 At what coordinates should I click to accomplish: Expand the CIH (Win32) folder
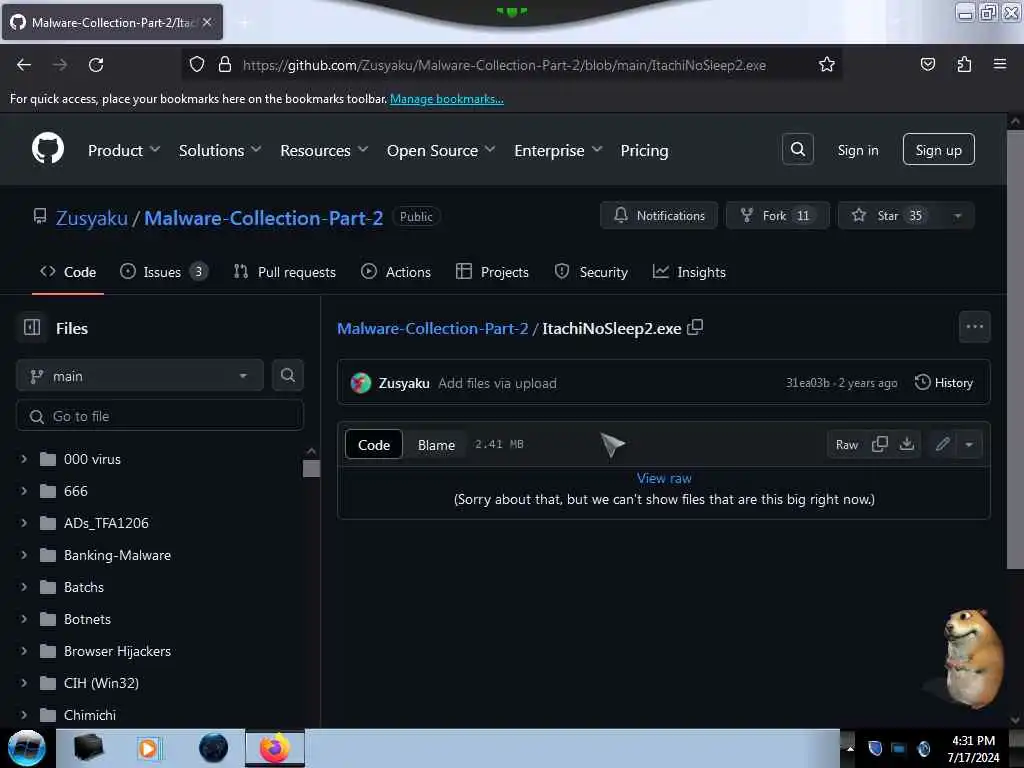coord(24,683)
